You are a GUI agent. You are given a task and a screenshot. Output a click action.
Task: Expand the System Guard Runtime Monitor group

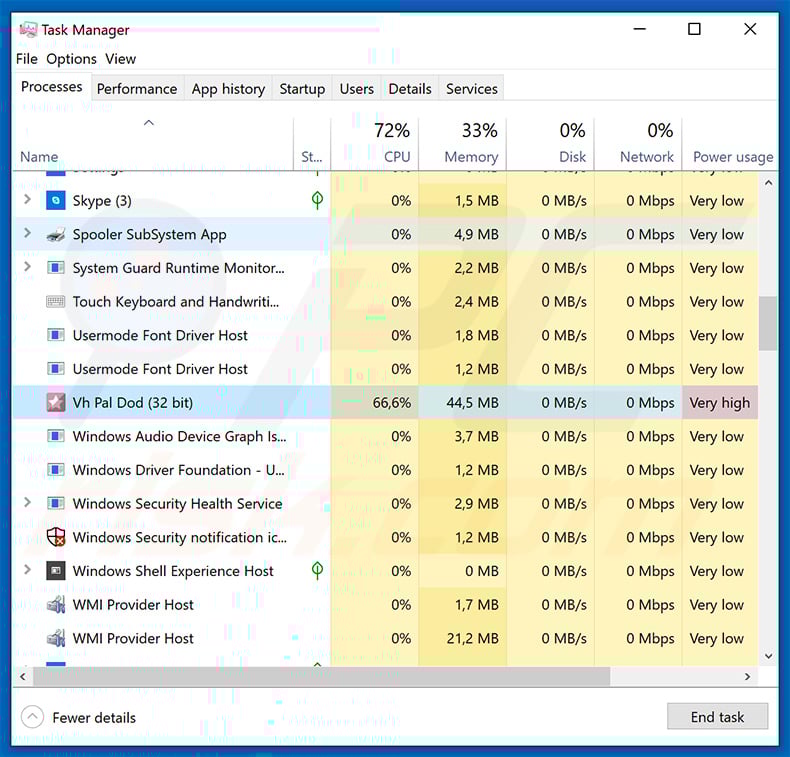(28, 266)
